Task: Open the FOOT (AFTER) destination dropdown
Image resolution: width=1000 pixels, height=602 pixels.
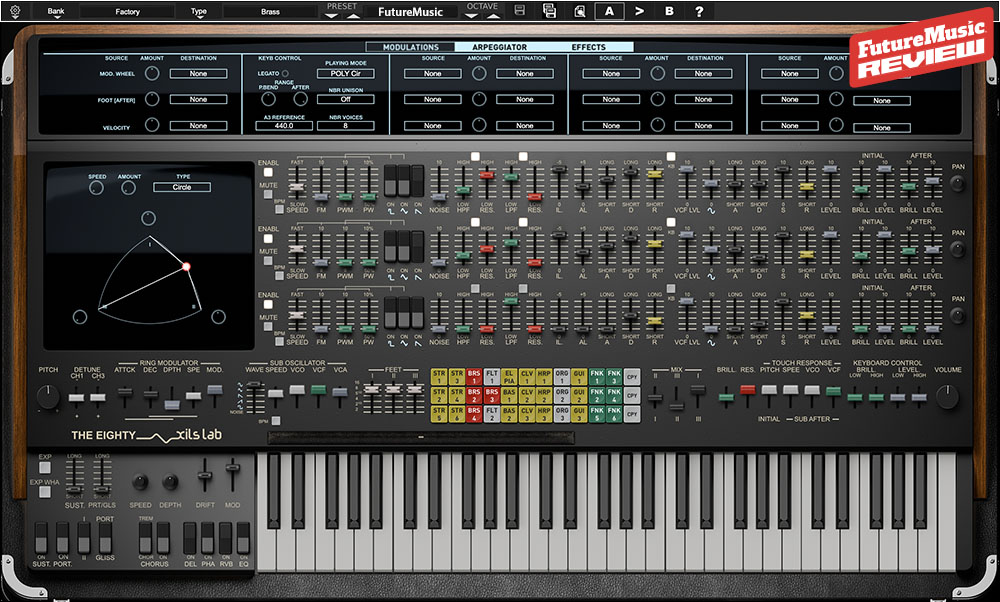Action: pyautogui.click(x=198, y=99)
